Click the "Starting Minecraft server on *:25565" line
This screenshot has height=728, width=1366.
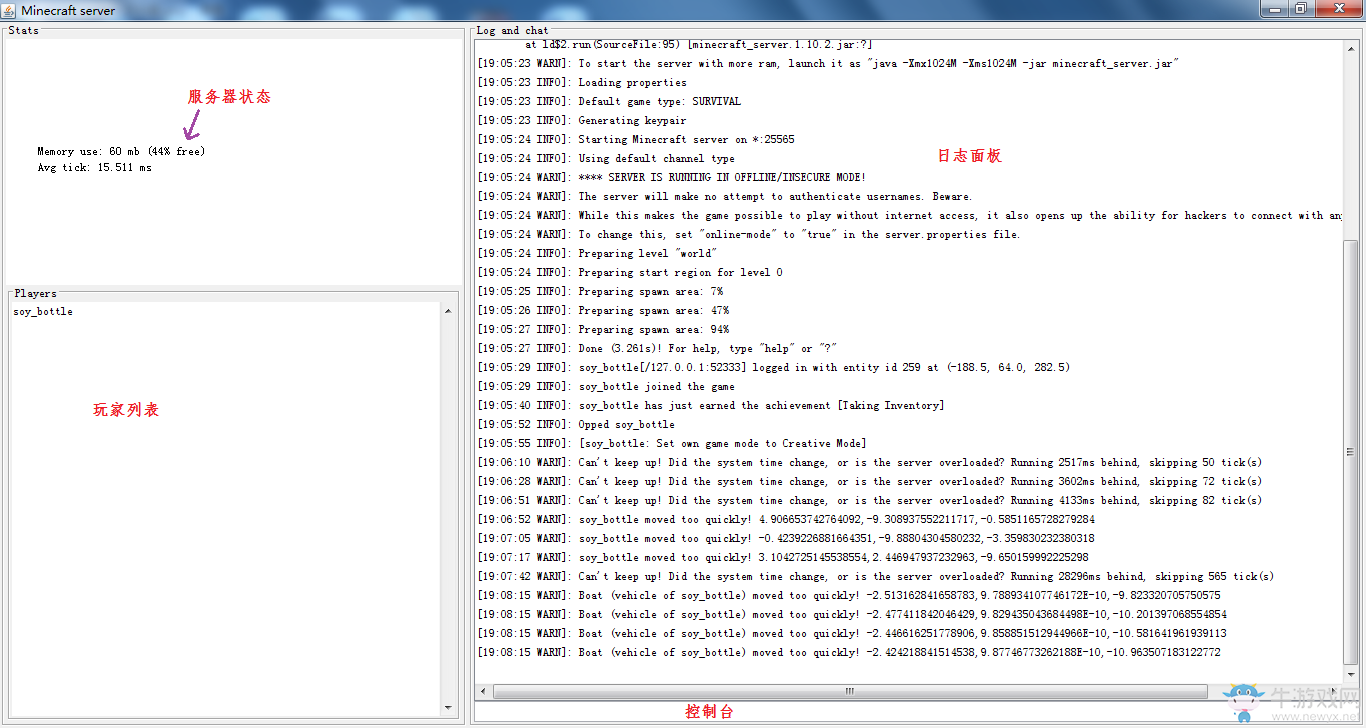[636, 140]
